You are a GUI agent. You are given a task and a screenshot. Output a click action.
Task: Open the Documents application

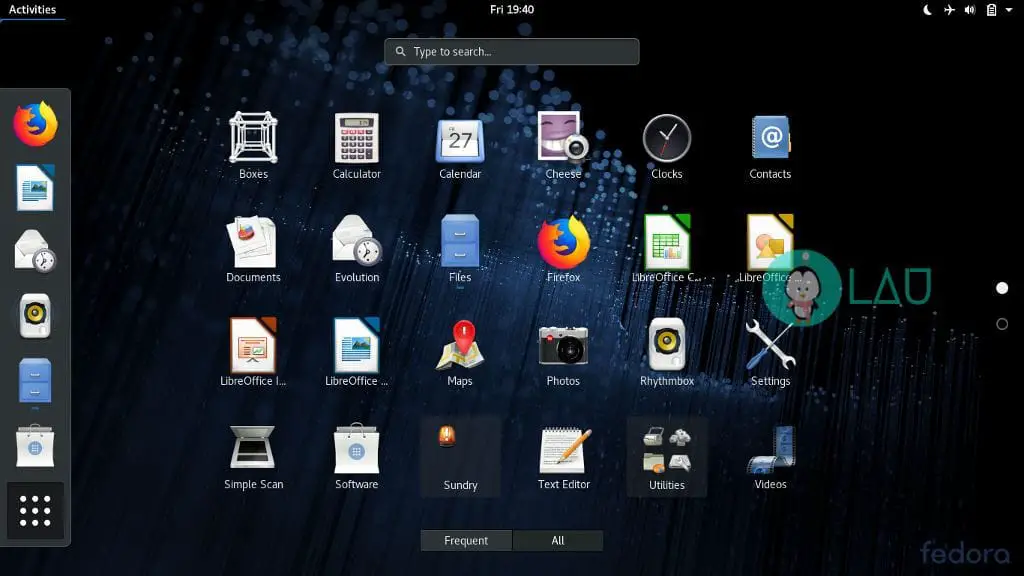click(x=253, y=248)
